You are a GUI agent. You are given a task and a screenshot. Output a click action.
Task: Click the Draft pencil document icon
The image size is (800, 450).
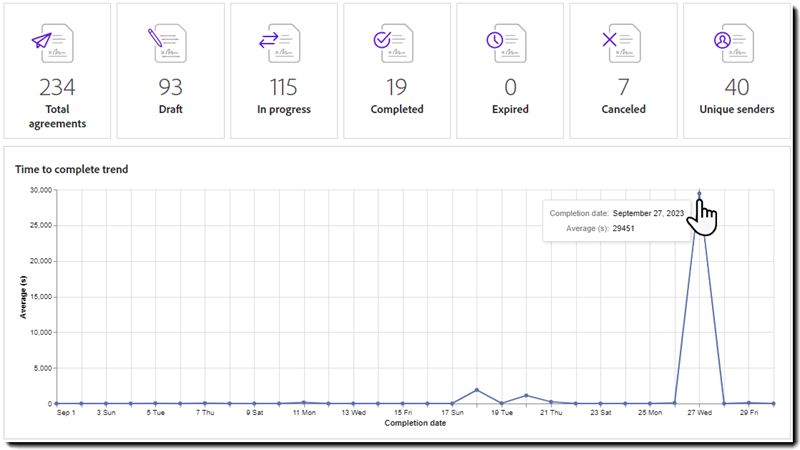tap(166, 44)
